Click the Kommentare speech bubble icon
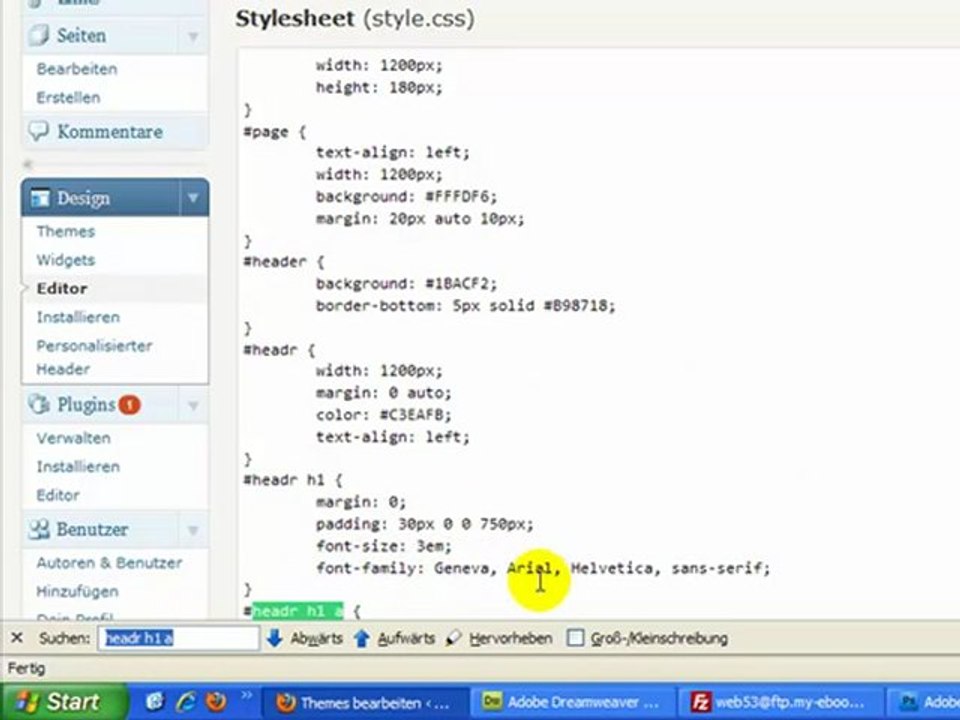 [x=39, y=131]
